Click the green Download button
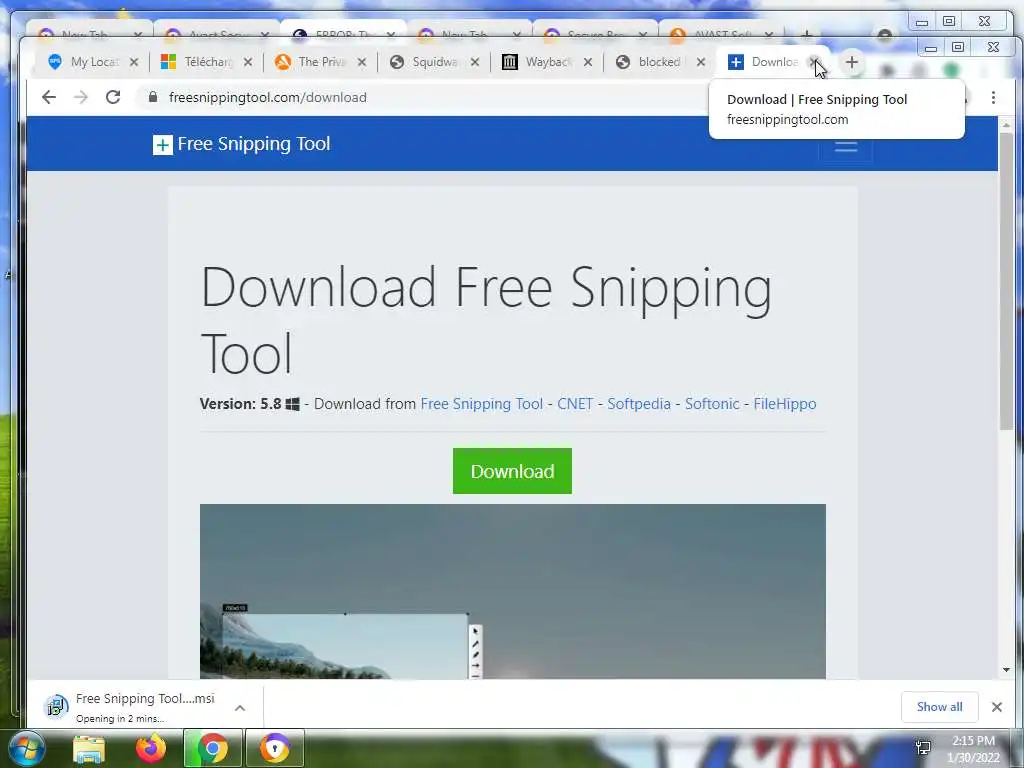 click(512, 471)
